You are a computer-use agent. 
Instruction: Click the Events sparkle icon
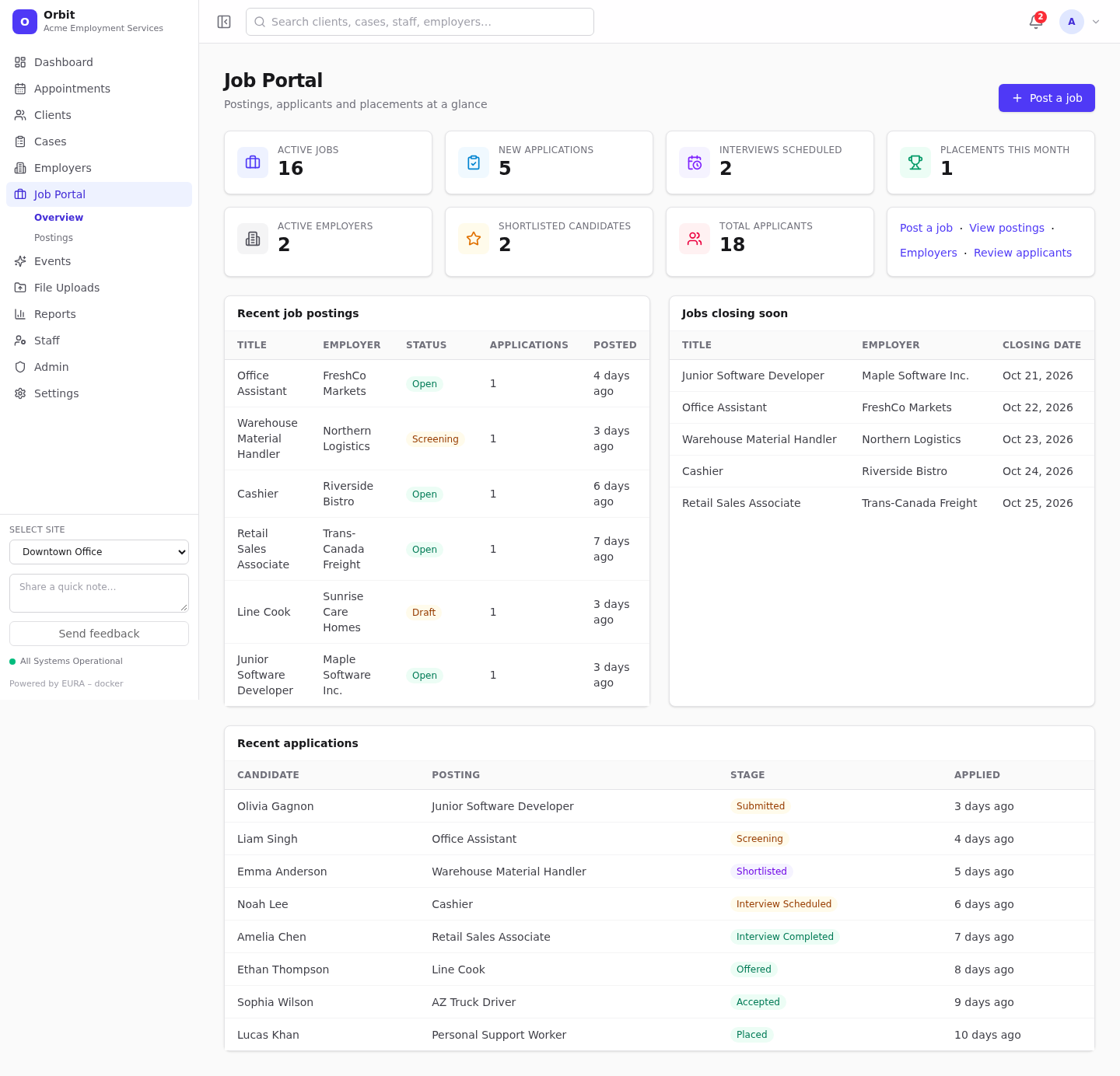20,261
